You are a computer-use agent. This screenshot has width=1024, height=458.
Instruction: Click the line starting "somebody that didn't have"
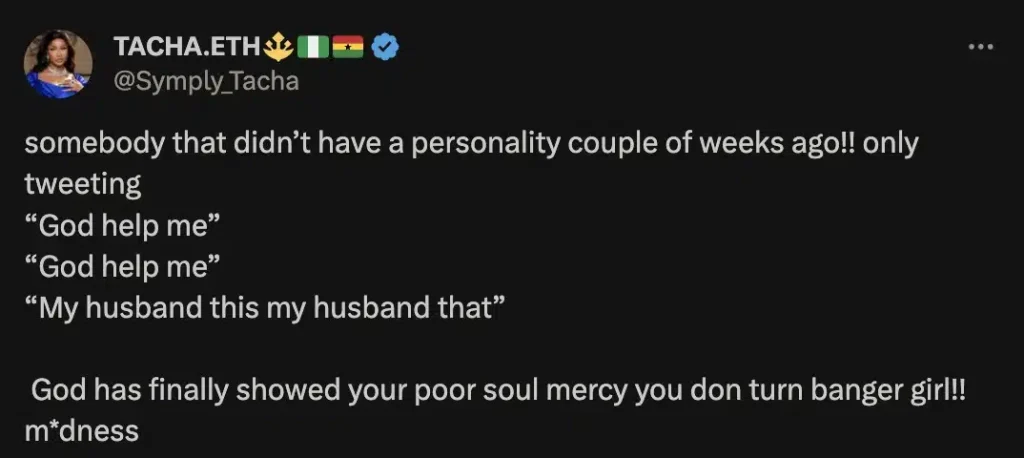point(470,144)
